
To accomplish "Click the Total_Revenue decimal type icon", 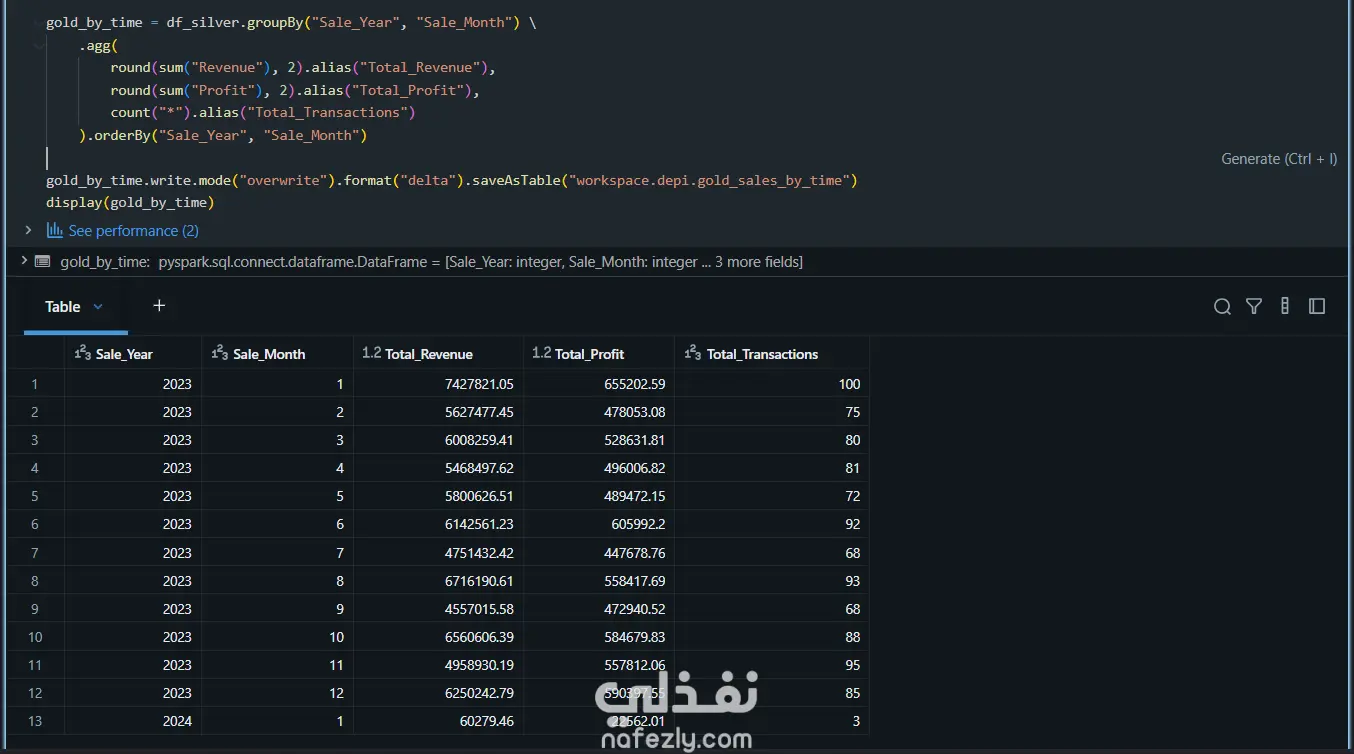I will click(x=371, y=353).
